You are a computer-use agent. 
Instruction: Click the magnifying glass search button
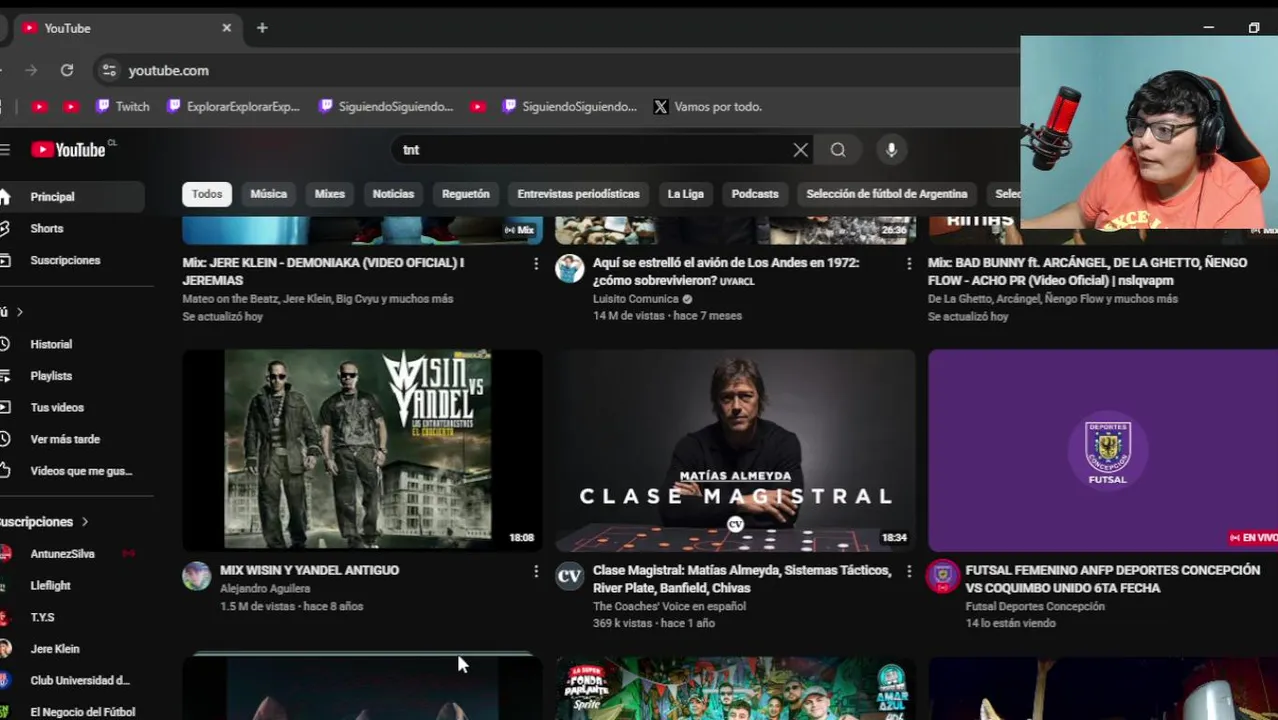coord(838,150)
